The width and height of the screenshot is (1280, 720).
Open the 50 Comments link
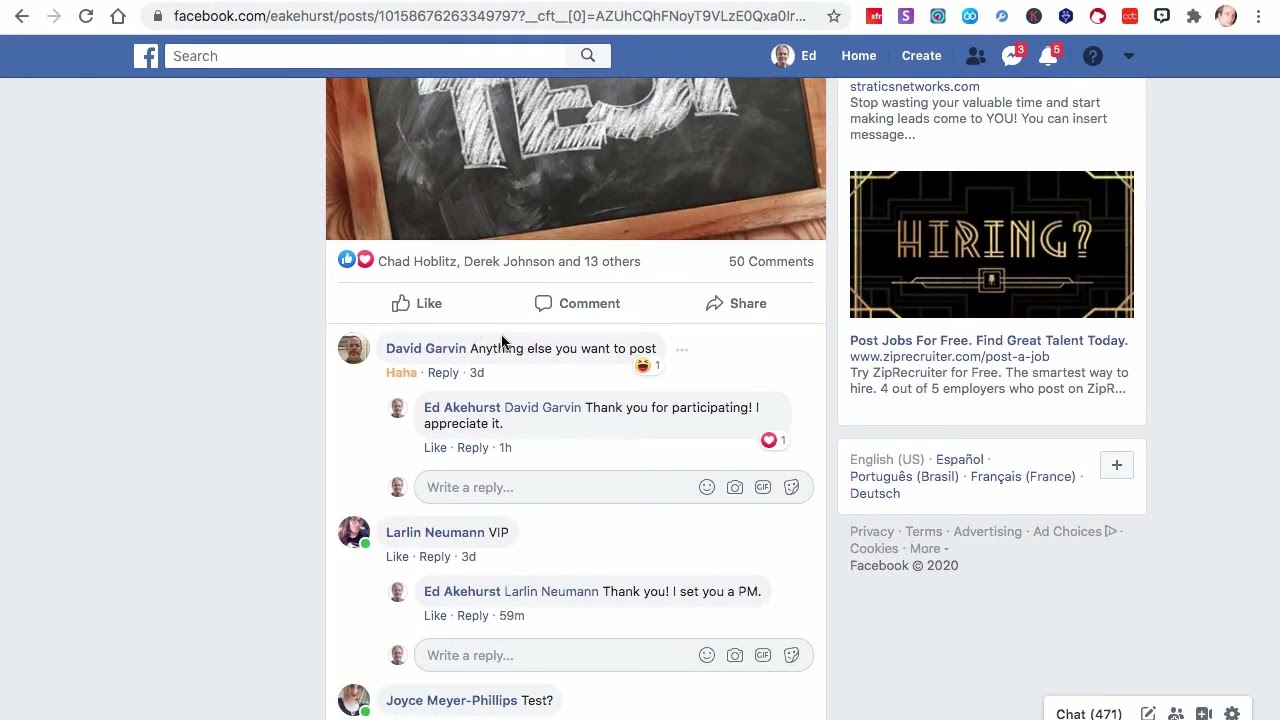771,261
